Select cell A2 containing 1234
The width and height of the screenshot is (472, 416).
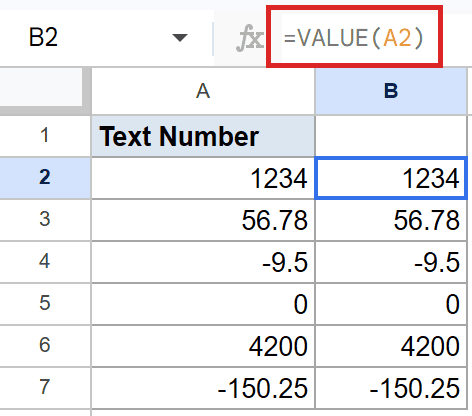tap(203, 178)
